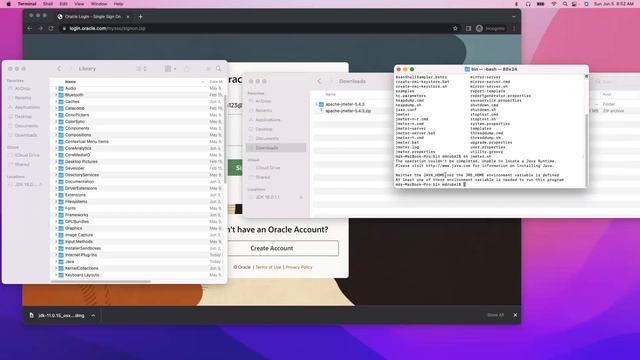This screenshot has height=360, width=640.
Task: Open the Window menu
Action: [99, 4]
